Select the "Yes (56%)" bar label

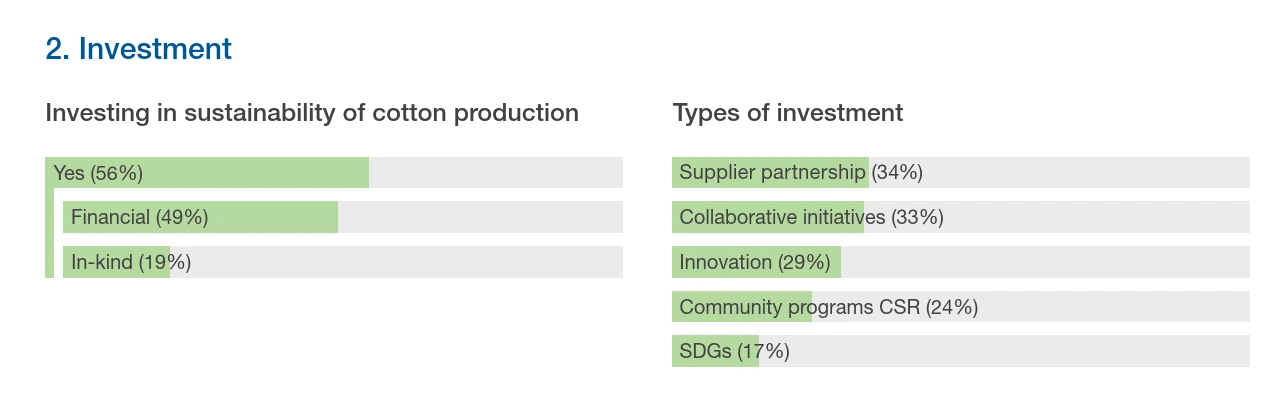point(98,173)
